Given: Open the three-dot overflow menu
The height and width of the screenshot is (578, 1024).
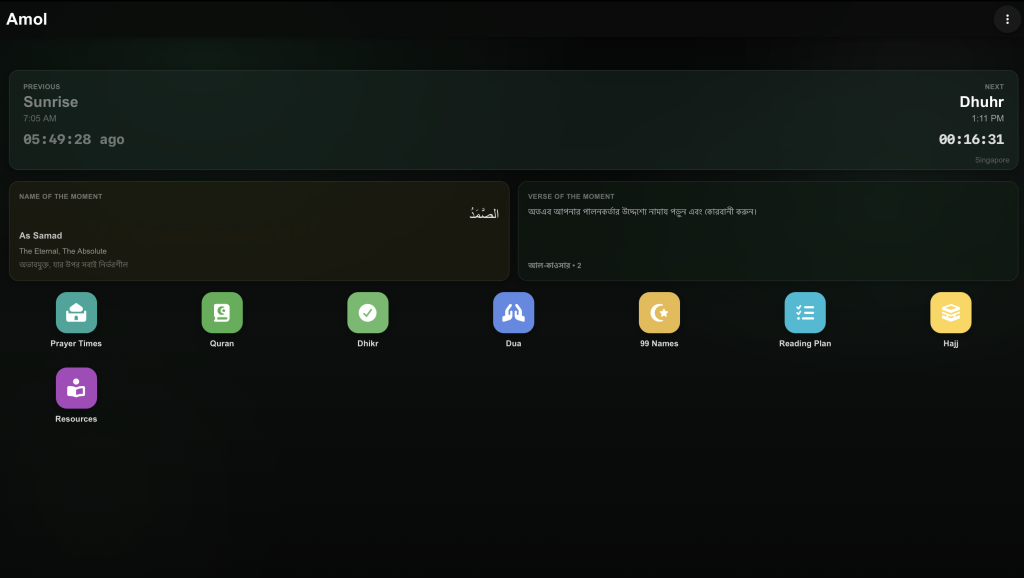Looking at the screenshot, I should (1007, 20).
